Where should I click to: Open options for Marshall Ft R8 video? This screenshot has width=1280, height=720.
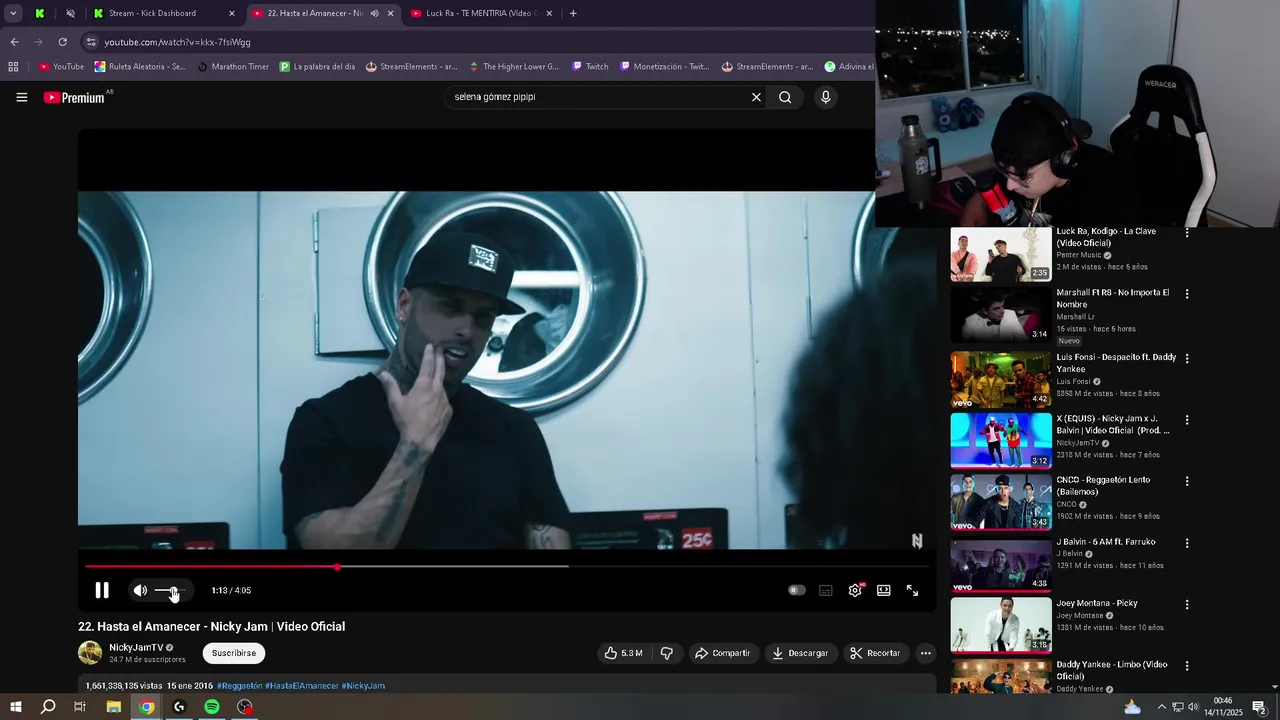1187,295
